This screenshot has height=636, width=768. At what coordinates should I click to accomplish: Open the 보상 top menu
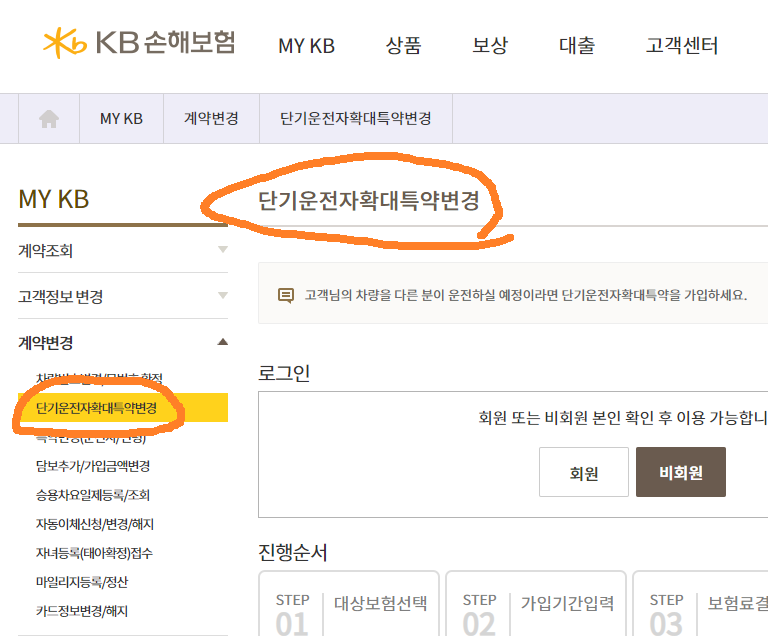pos(490,46)
